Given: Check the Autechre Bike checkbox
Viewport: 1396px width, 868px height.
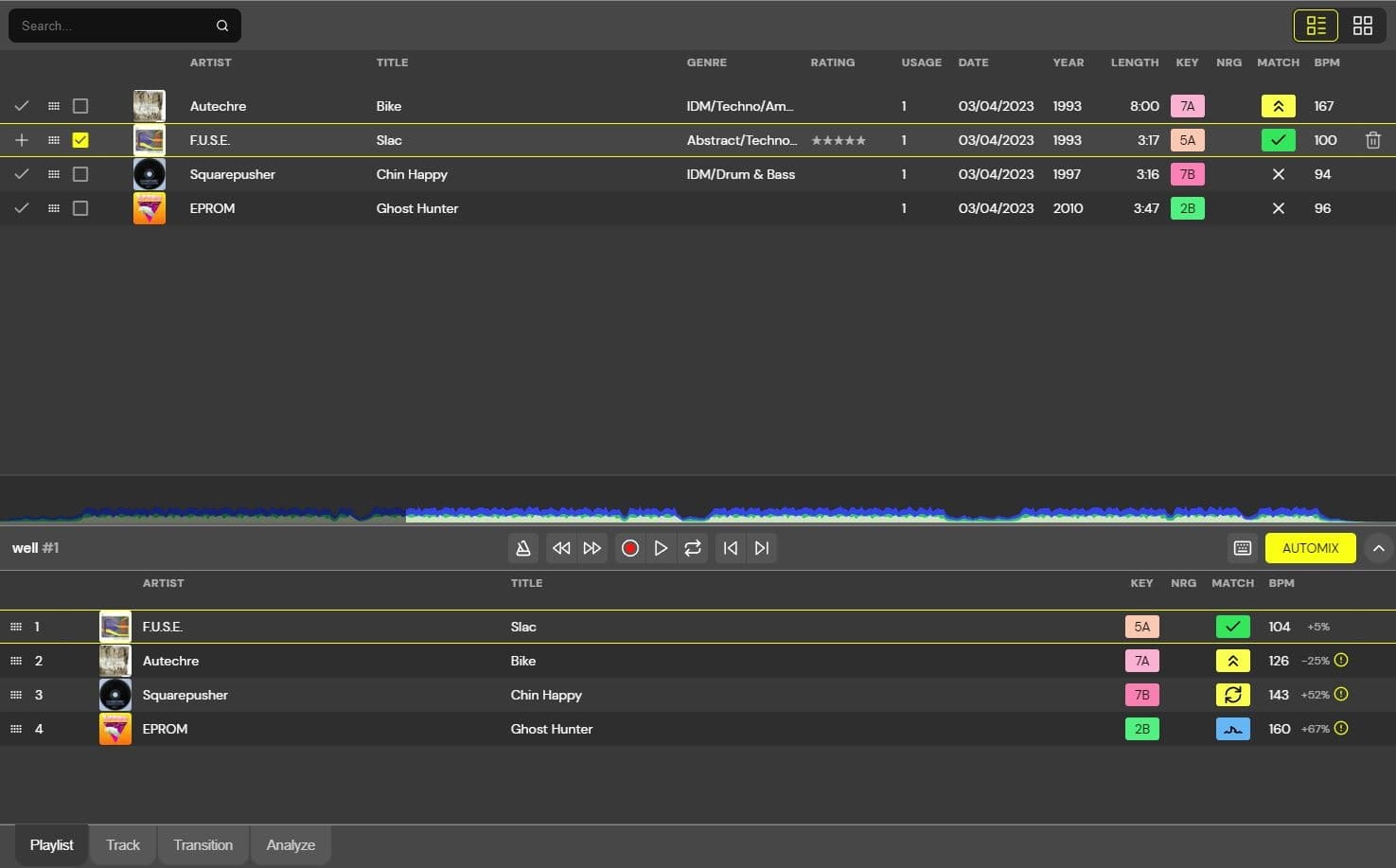Looking at the screenshot, I should click(80, 106).
